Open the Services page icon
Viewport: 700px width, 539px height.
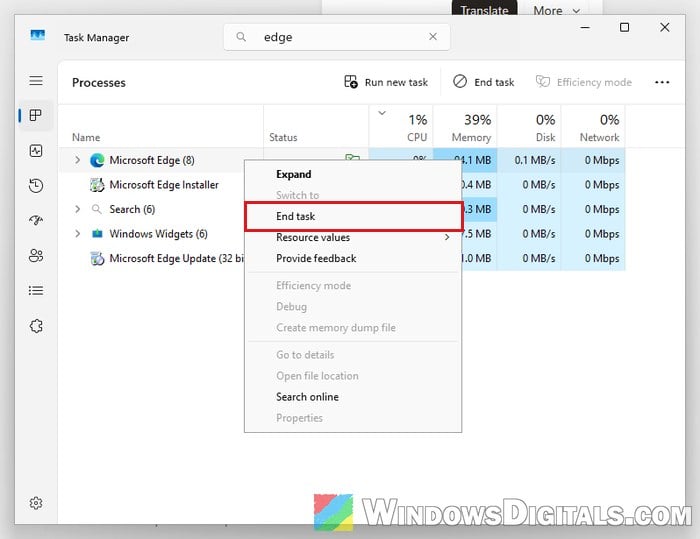[36, 326]
